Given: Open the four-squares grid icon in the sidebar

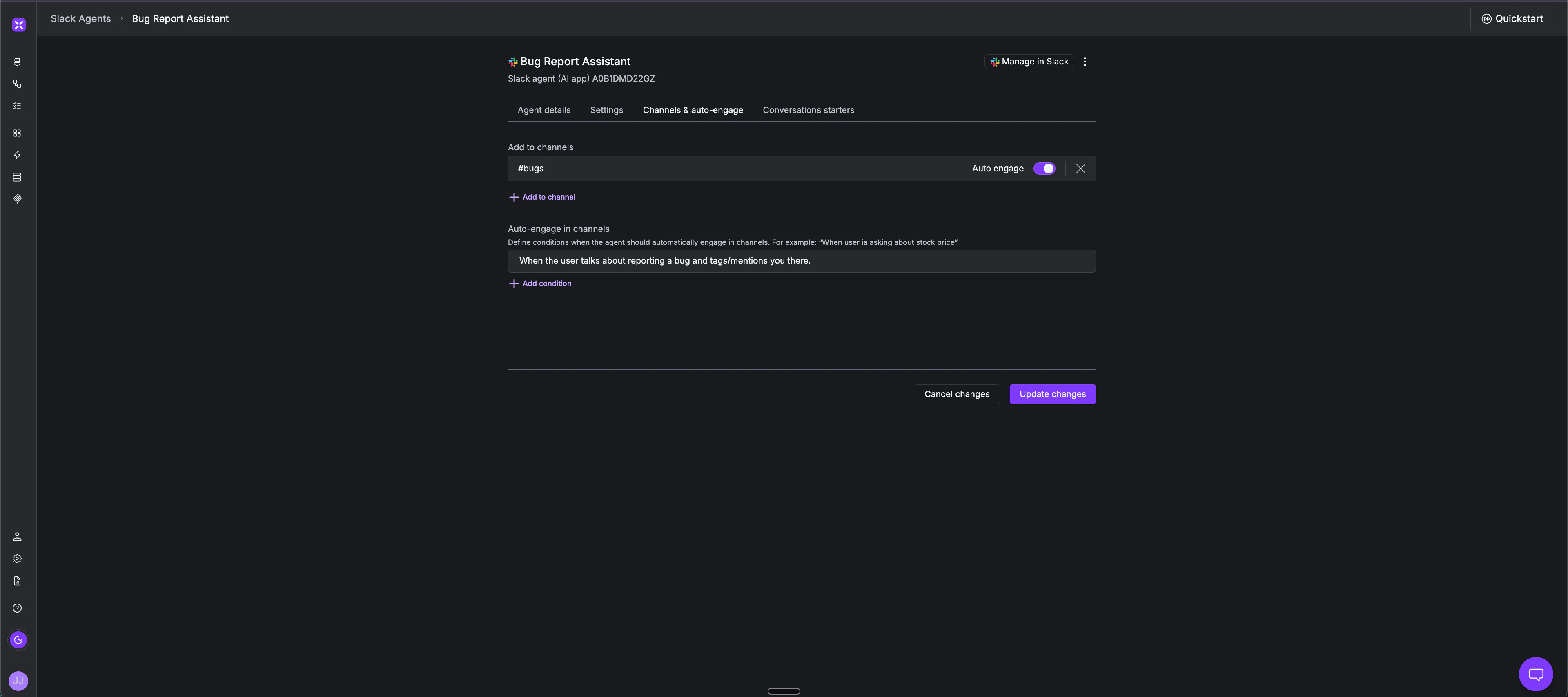Looking at the screenshot, I should point(17,133).
